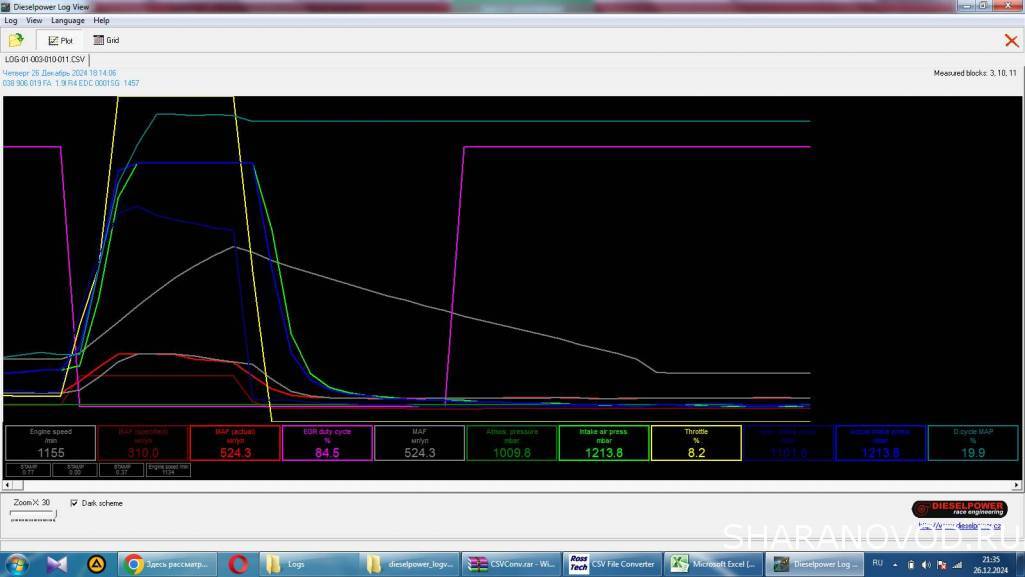
Task: Select the LOG-01-003-010-011.CSV tab
Action: click(x=45, y=60)
